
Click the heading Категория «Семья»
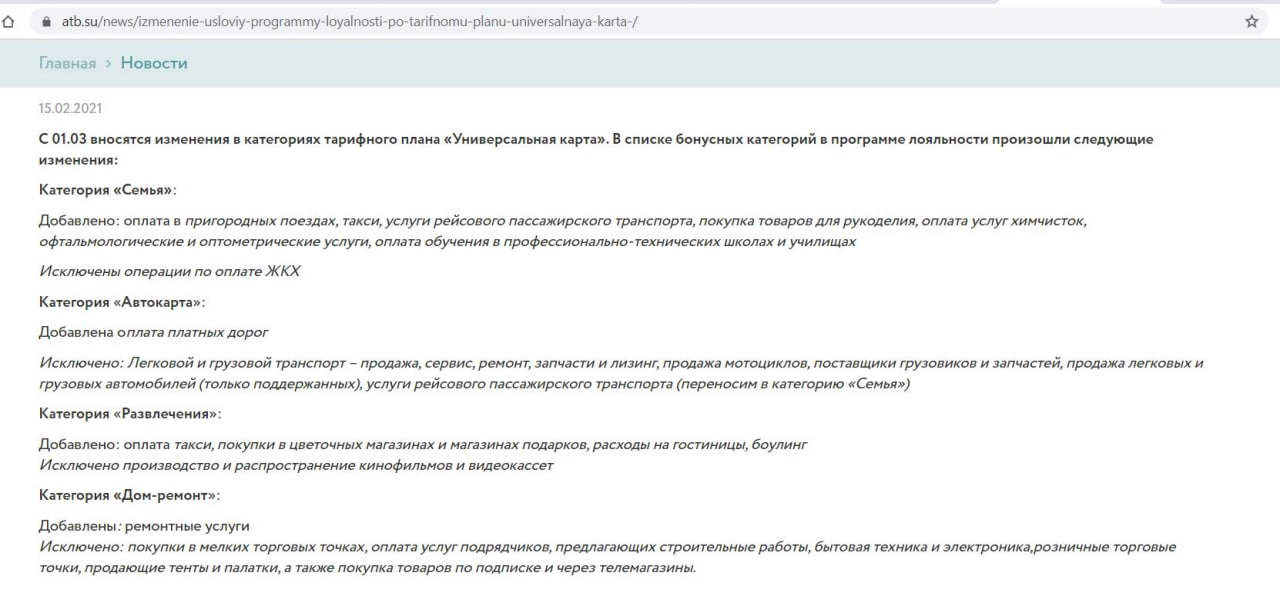coord(108,190)
